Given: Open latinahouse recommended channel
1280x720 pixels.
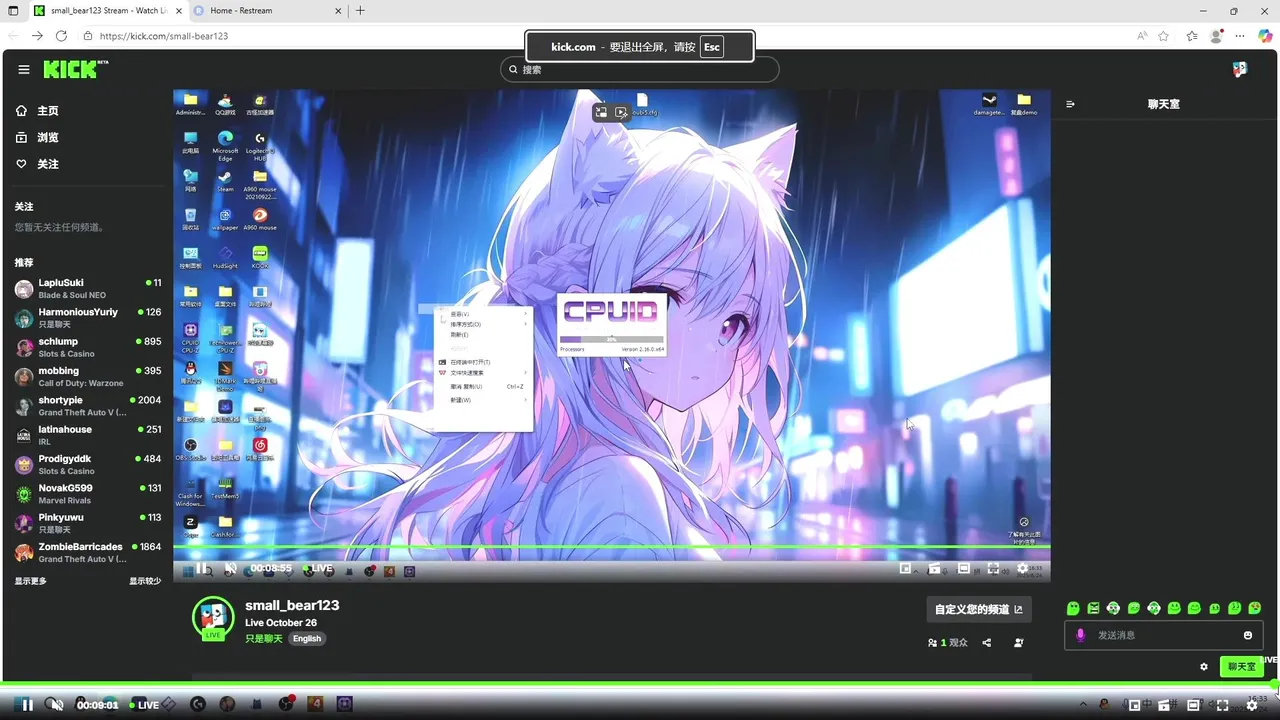Looking at the screenshot, I should pos(88,435).
